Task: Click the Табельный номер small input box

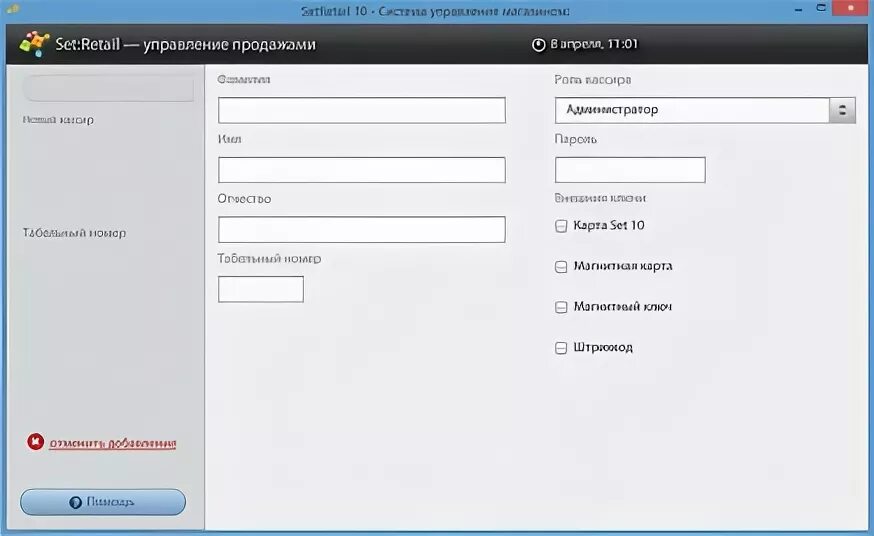Action: click(x=261, y=289)
